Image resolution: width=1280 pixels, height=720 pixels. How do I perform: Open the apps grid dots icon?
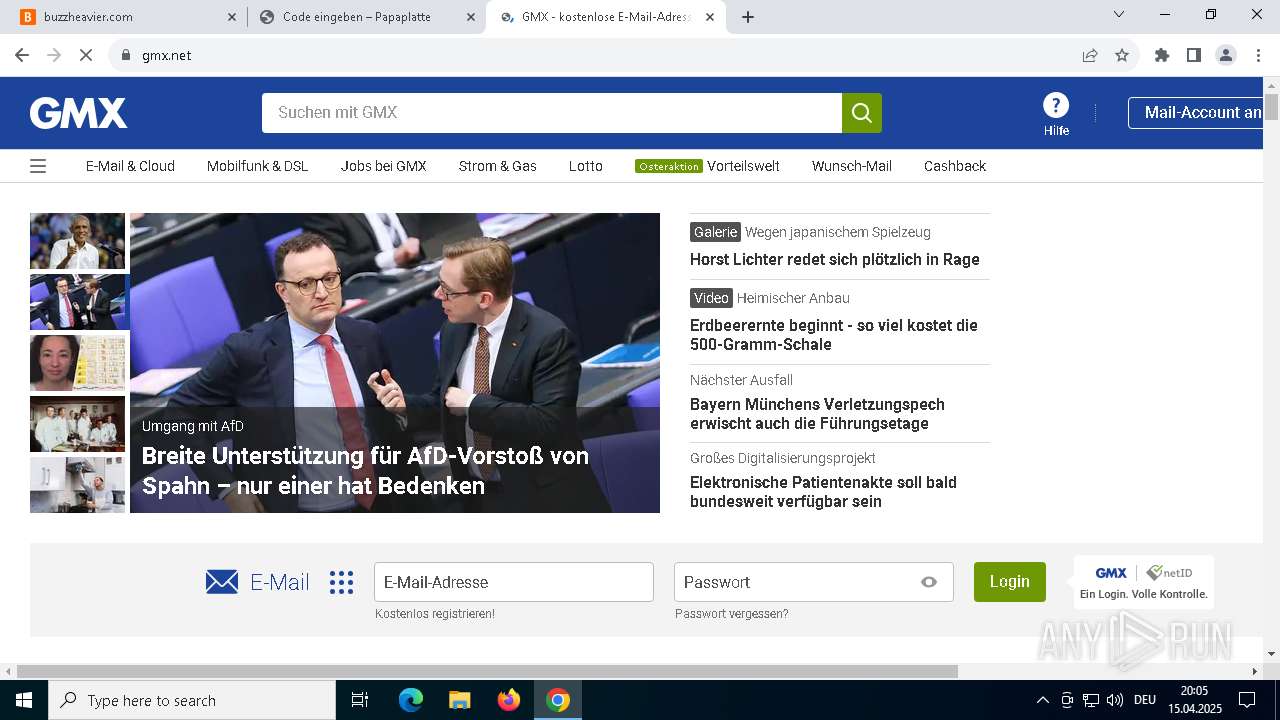[x=342, y=582]
